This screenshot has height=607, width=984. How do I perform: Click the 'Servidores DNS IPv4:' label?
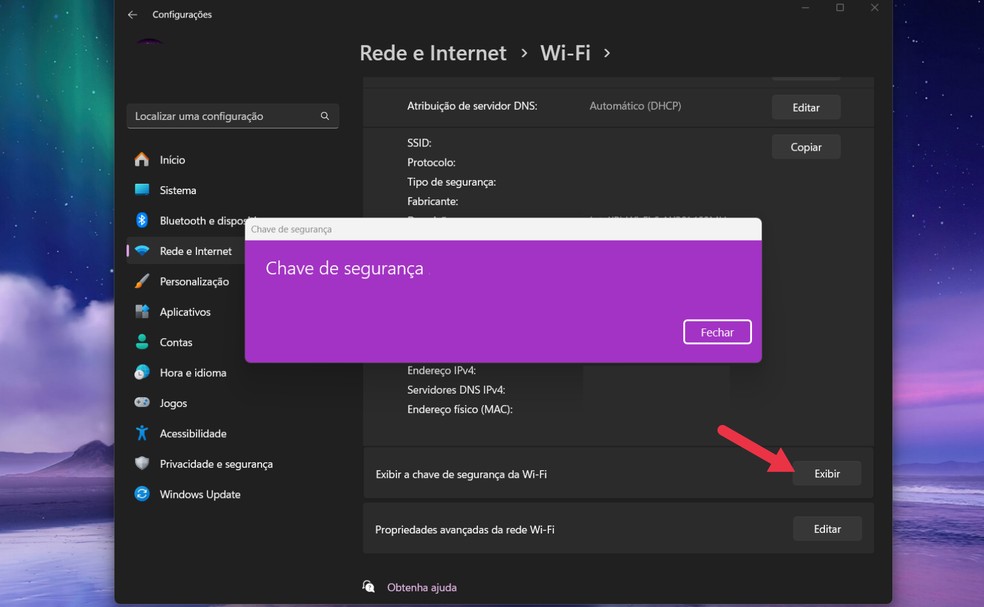pos(456,390)
